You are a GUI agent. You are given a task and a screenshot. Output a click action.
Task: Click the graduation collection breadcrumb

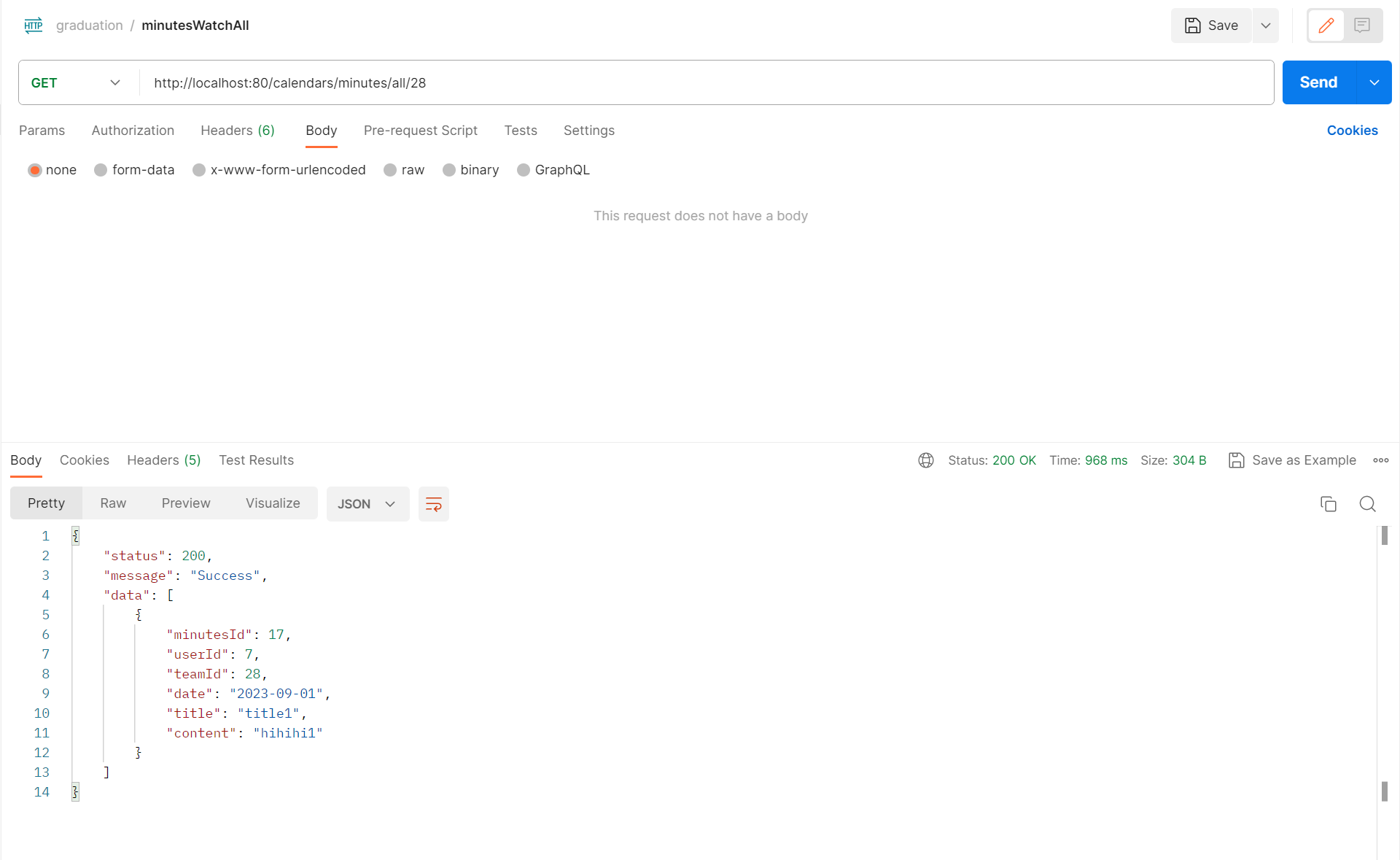click(x=90, y=26)
